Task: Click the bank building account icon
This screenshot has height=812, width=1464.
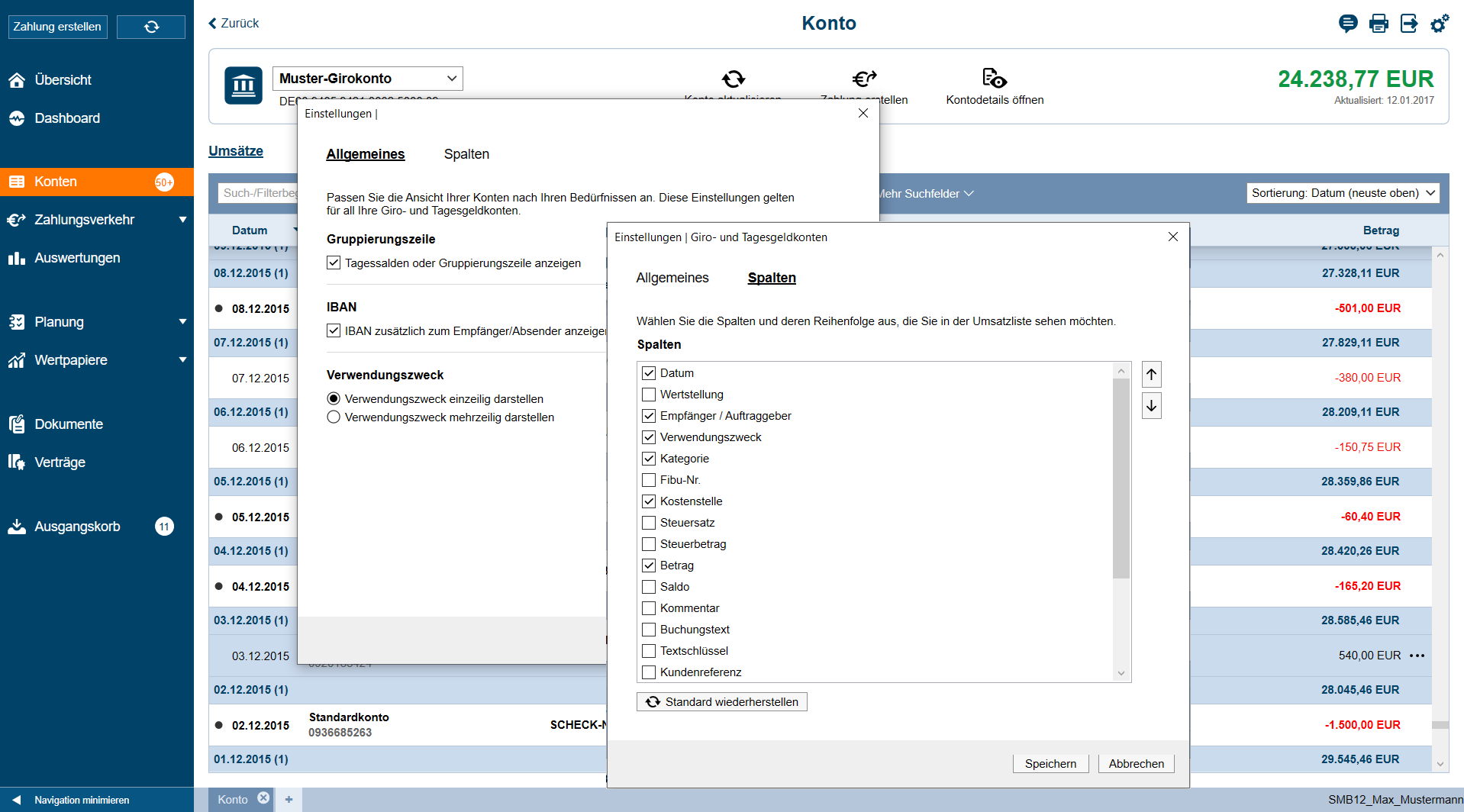Action: [x=243, y=85]
